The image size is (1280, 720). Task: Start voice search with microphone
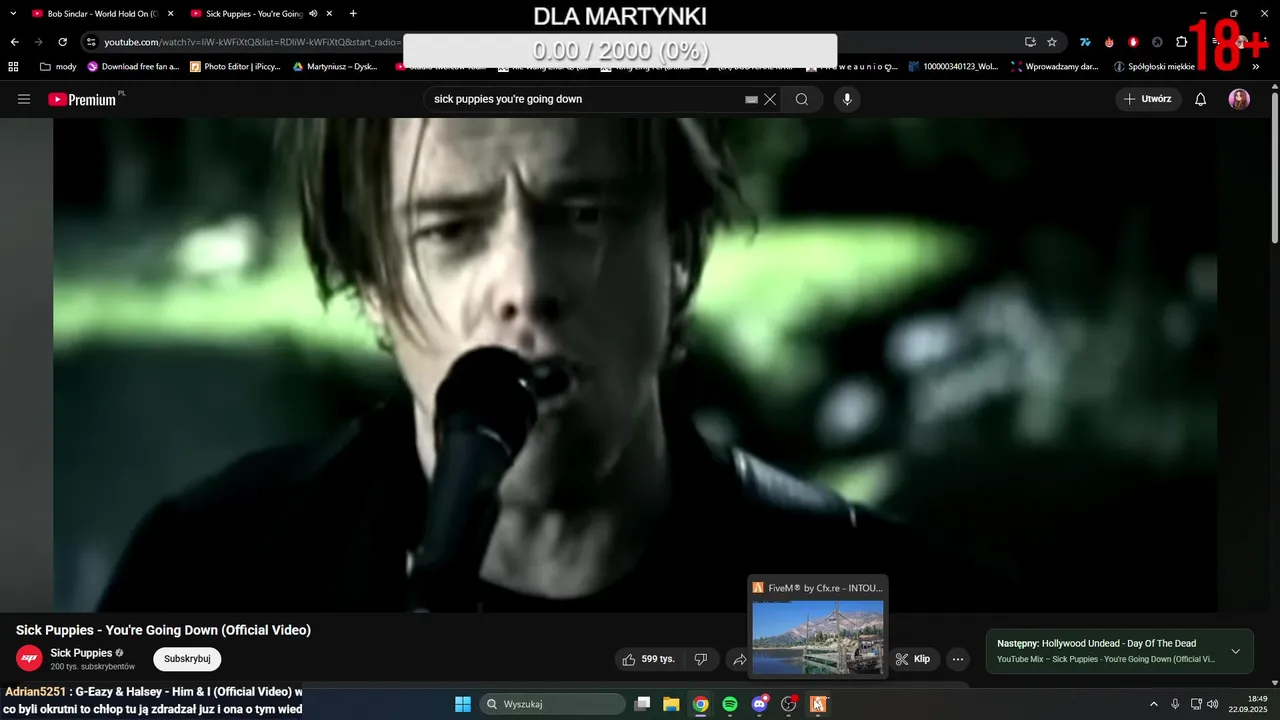(x=847, y=99)
